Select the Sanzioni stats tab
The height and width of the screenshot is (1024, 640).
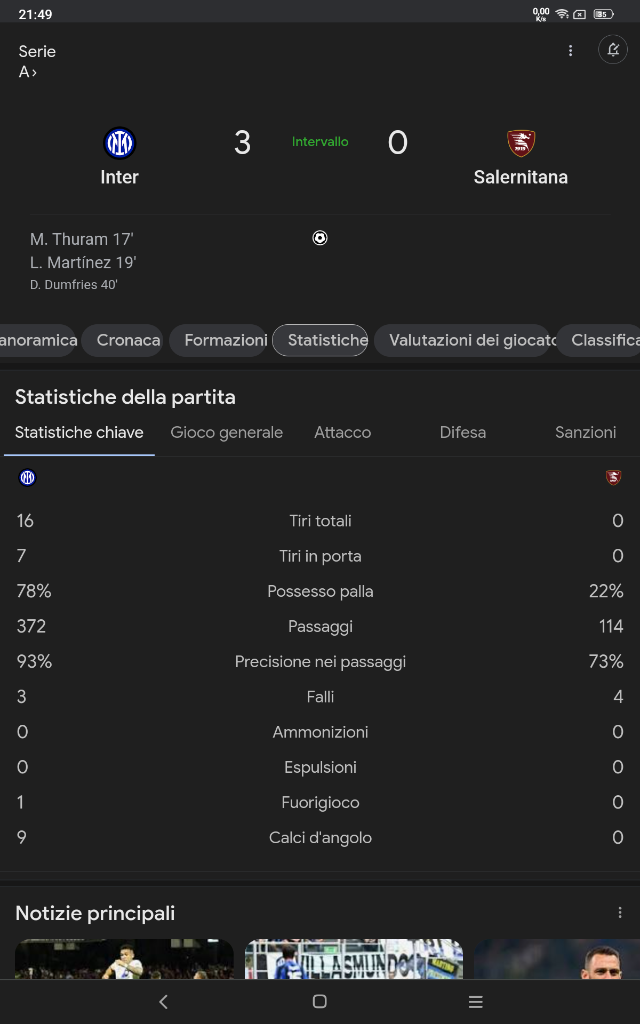[x=585, y=432]
